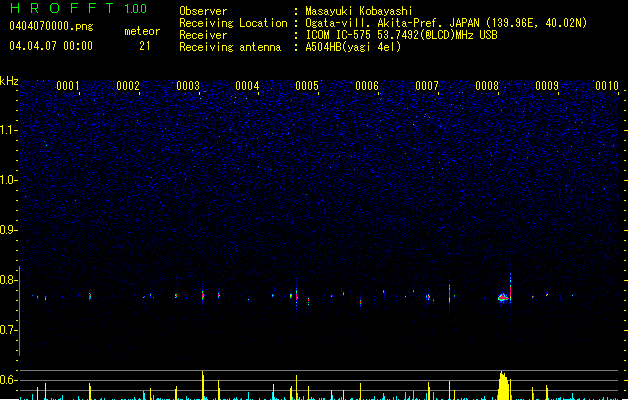Image resolution: width=629 pixels, height=400 pixels.
Task: Click the 'meteor' count label
Action: pyautogui.click(x=142, y=31)
